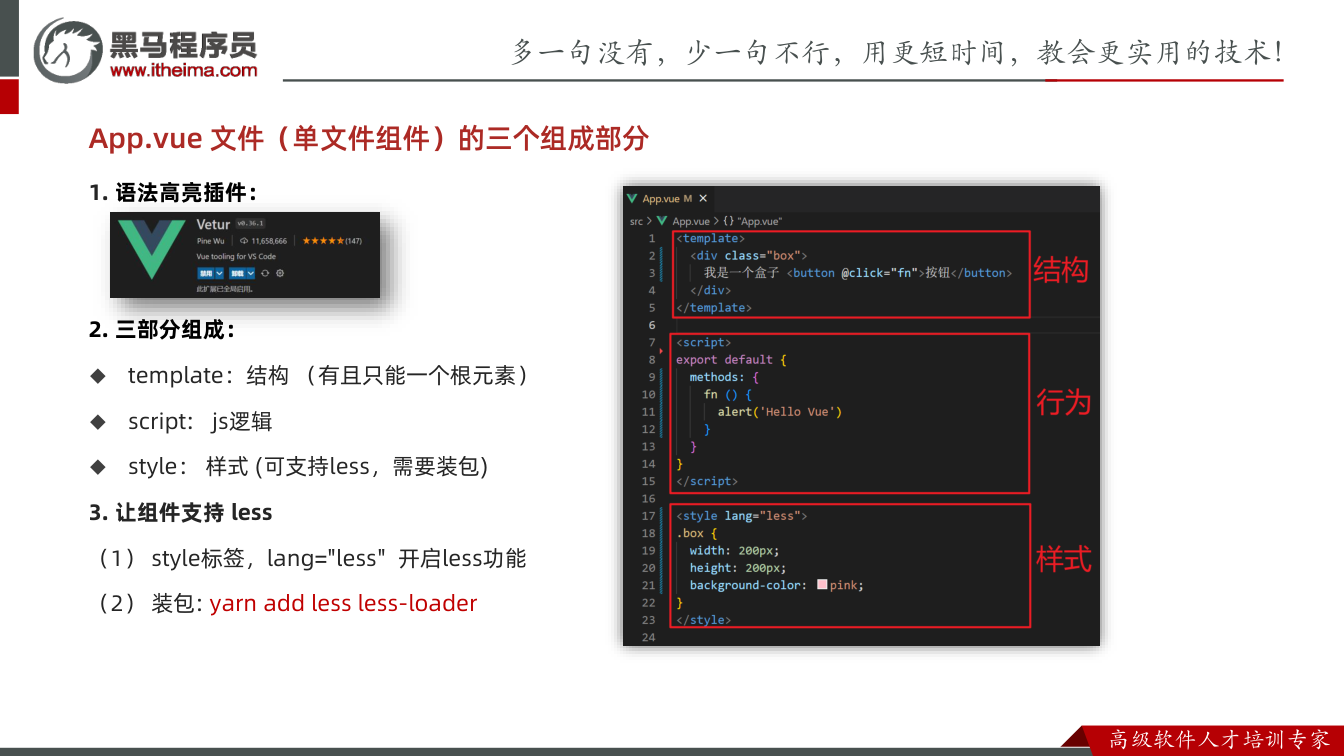Click line number 6 in the gutter
Screen dimensions: 1344x756
click(x=652, y=325)
